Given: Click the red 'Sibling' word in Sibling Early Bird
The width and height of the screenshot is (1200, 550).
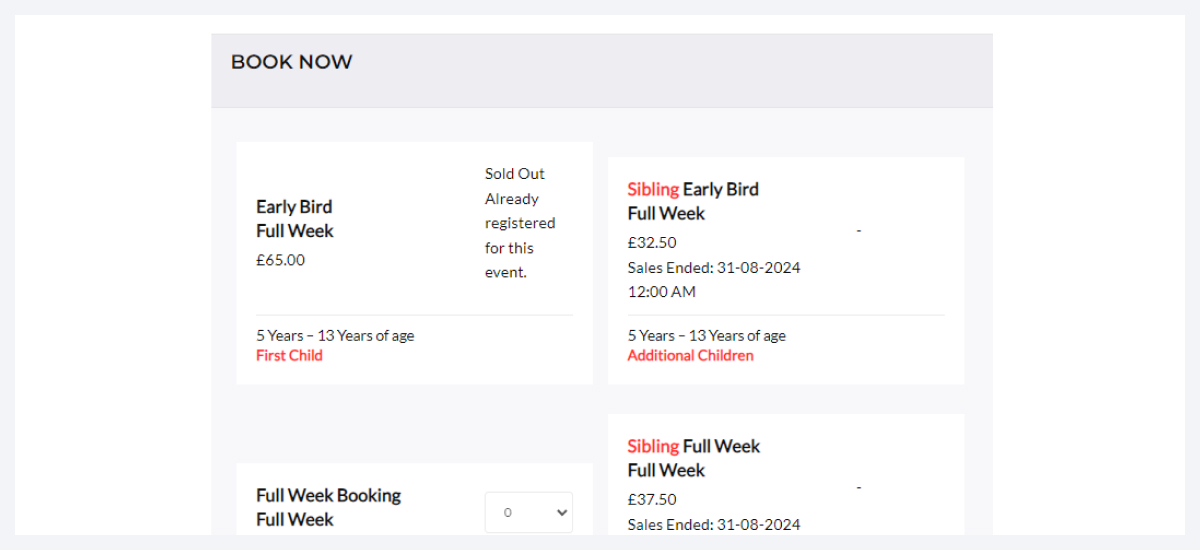Looking at the screenshot, I should (653, 189).
